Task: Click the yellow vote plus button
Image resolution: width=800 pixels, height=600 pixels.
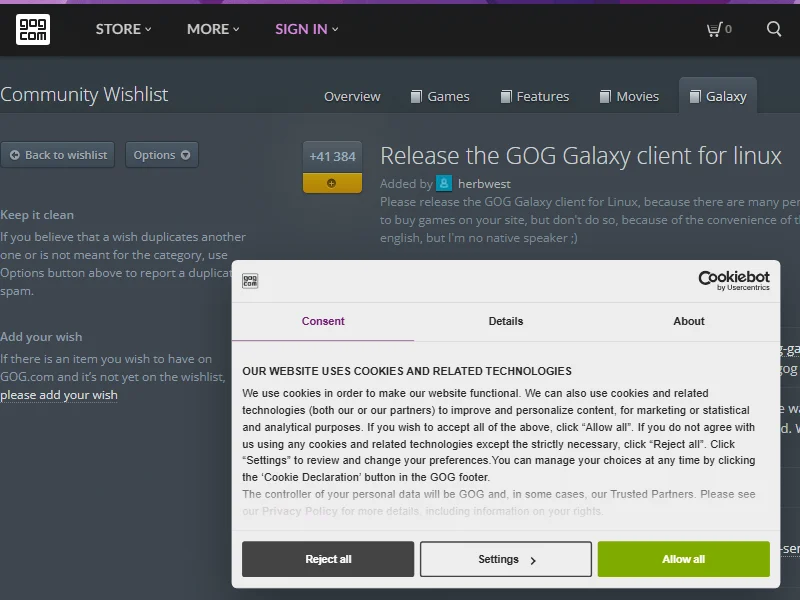Action: 332,183
